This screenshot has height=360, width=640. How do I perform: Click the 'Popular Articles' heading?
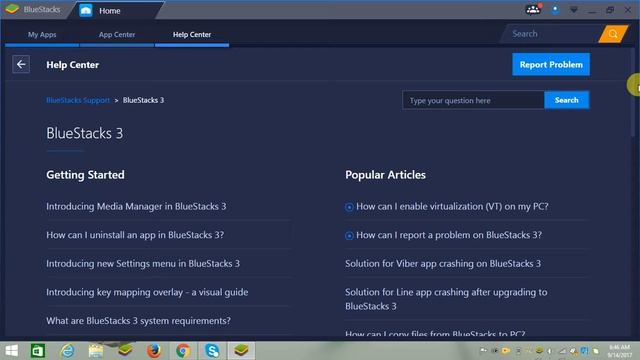(385, 175)
